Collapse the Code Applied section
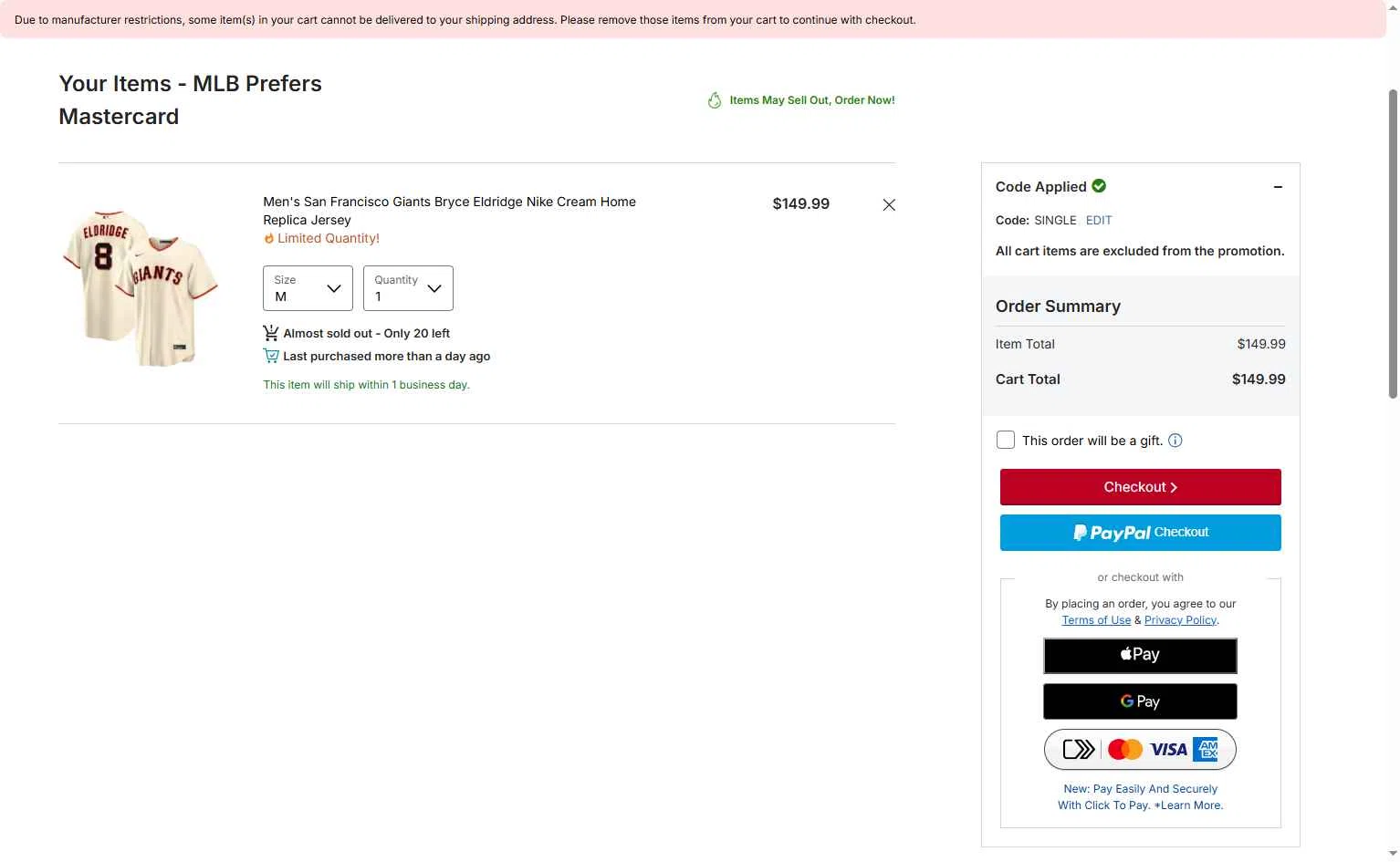The width and height of the screenshot is (1400, 862). pyautogui.click(x=1278, y=187)
